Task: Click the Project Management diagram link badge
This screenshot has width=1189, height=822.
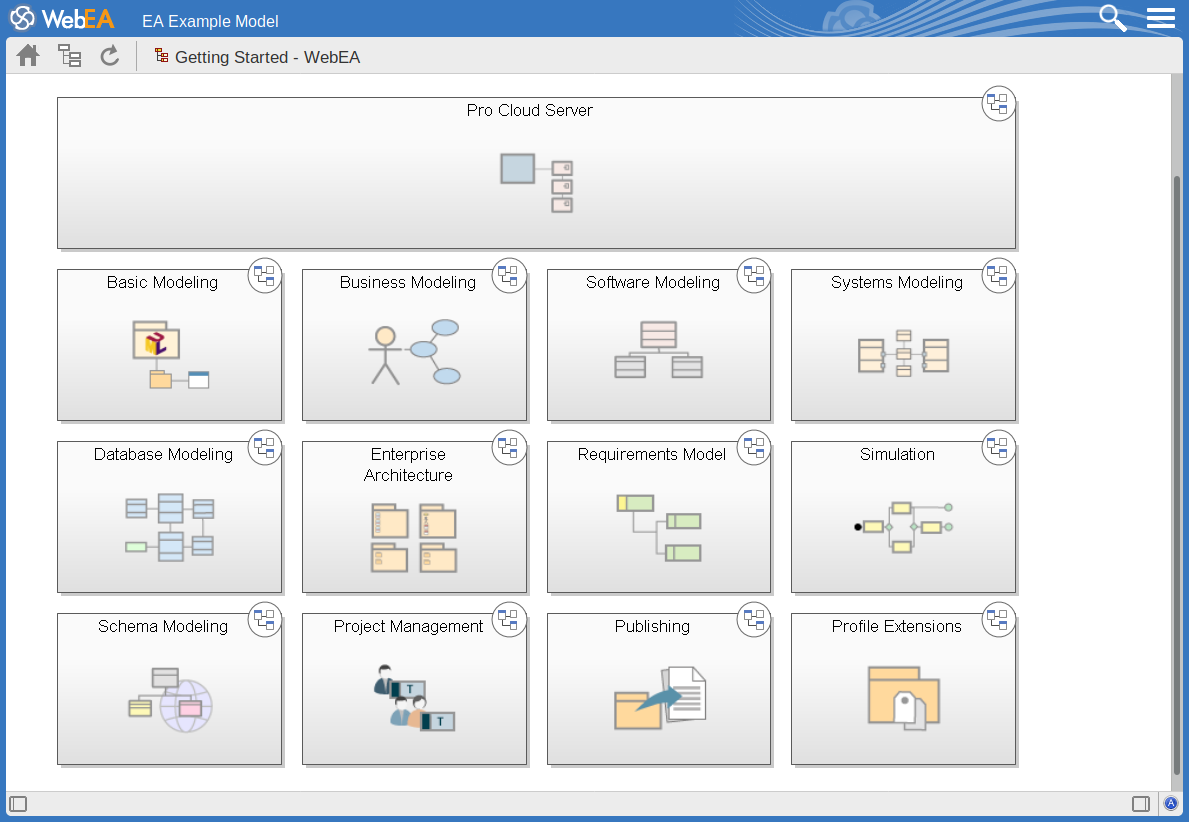Action: [x=509, y=620]
